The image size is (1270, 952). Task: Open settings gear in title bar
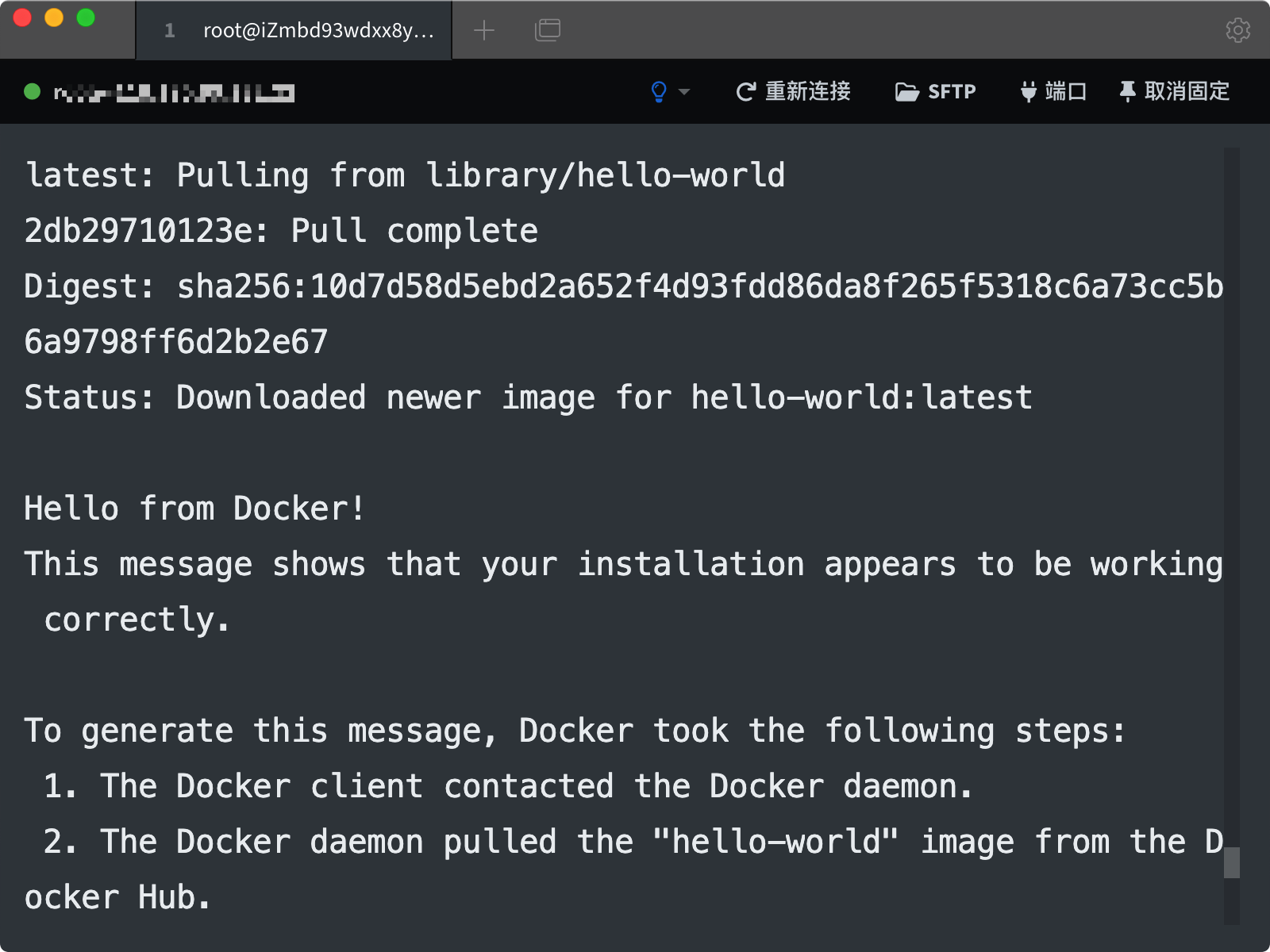[x=1237, y=30]
